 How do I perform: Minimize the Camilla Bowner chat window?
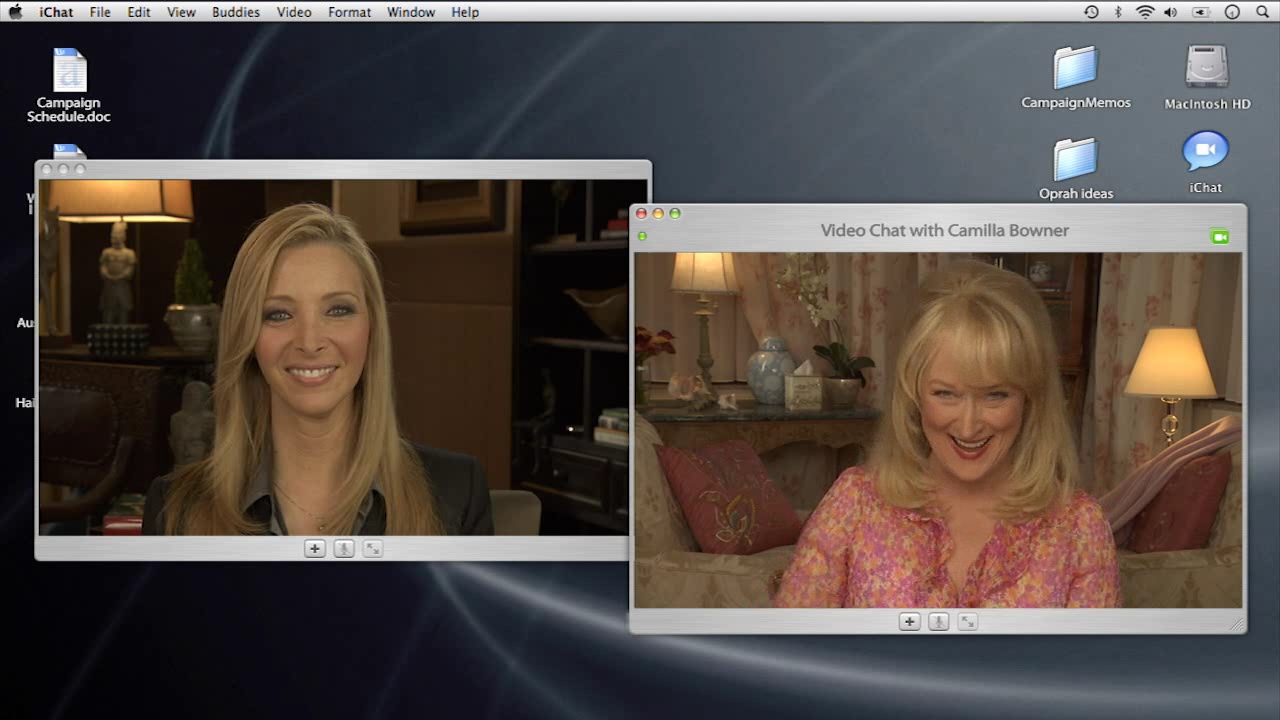tap(658, 213)
